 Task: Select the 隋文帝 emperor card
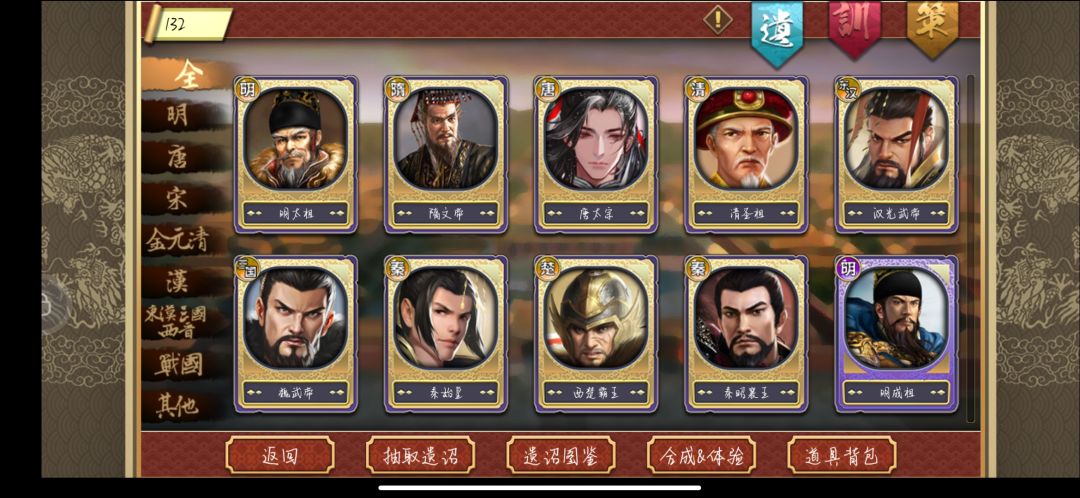446,154
